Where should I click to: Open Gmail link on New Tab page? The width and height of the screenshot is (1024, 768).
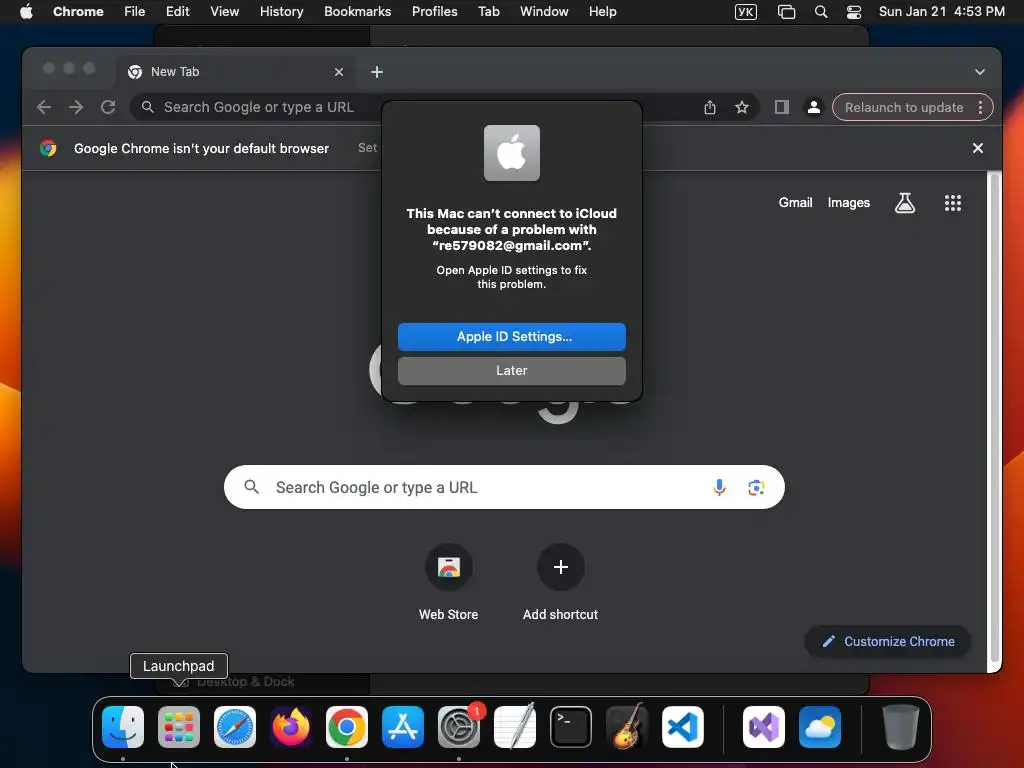795,202
